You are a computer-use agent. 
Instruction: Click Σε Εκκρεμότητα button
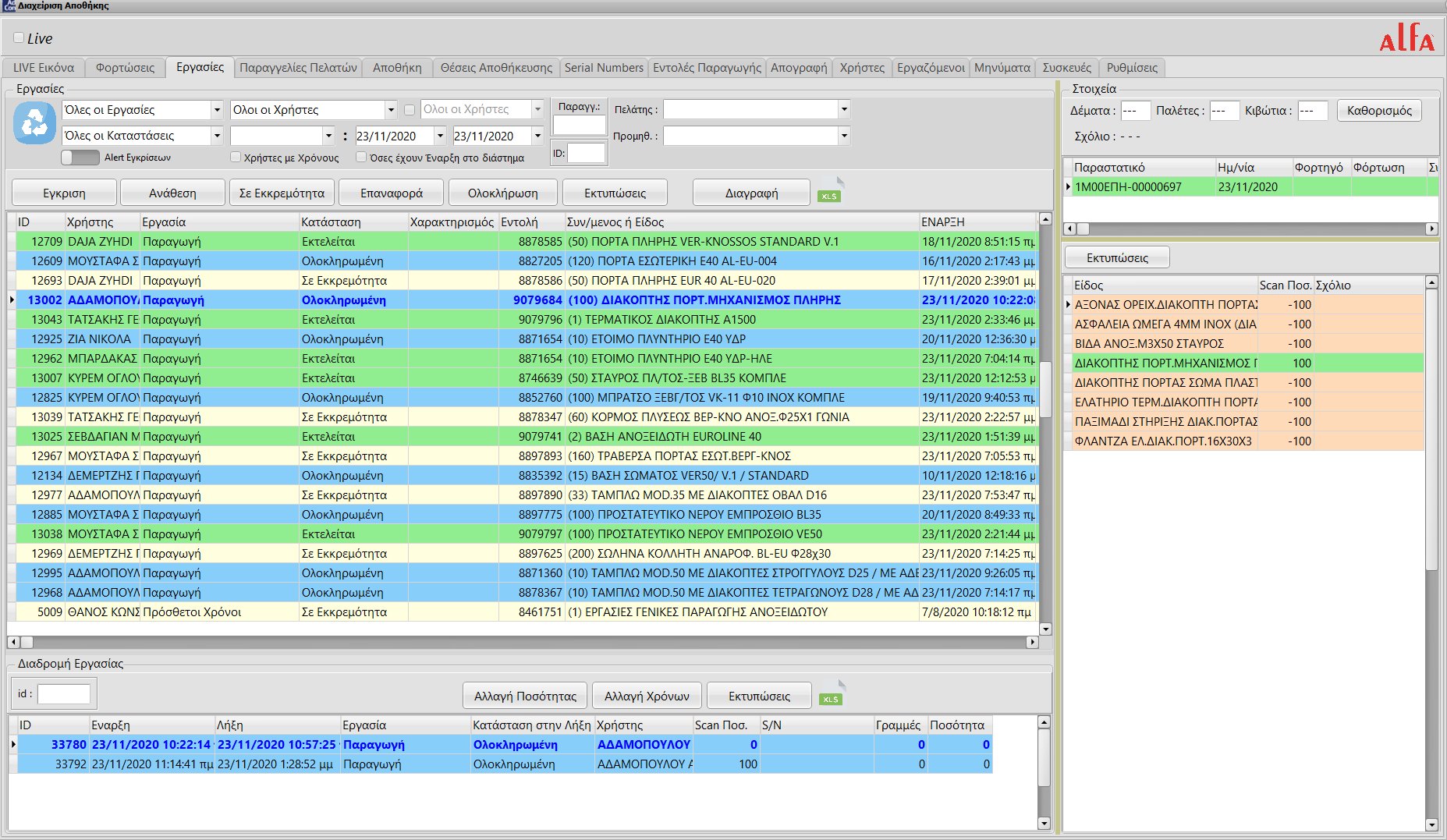click(x=282, y=193)
